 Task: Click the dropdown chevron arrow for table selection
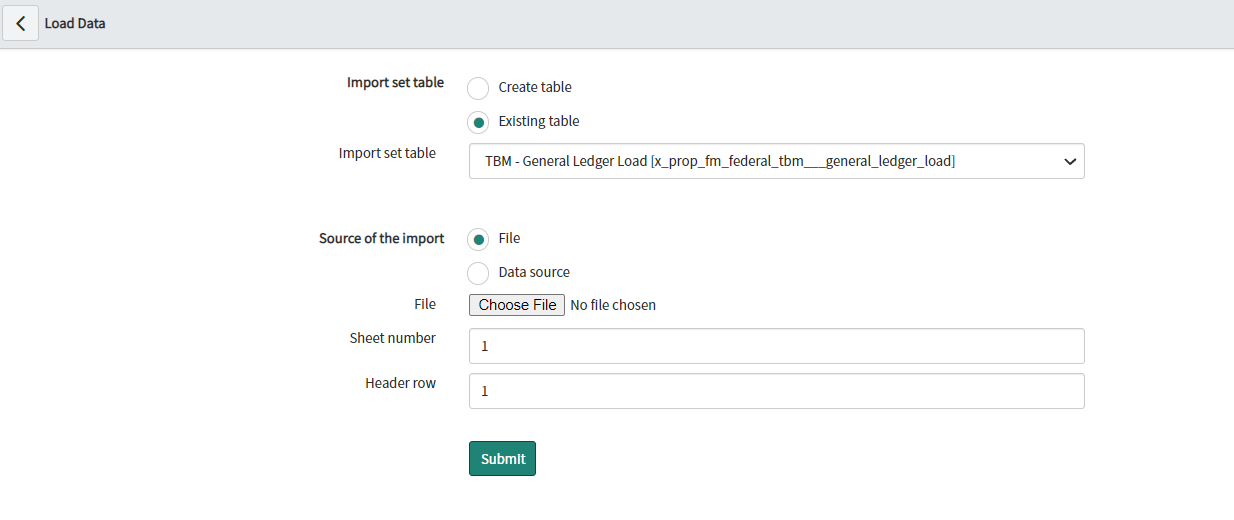[x=1070, y=161]
